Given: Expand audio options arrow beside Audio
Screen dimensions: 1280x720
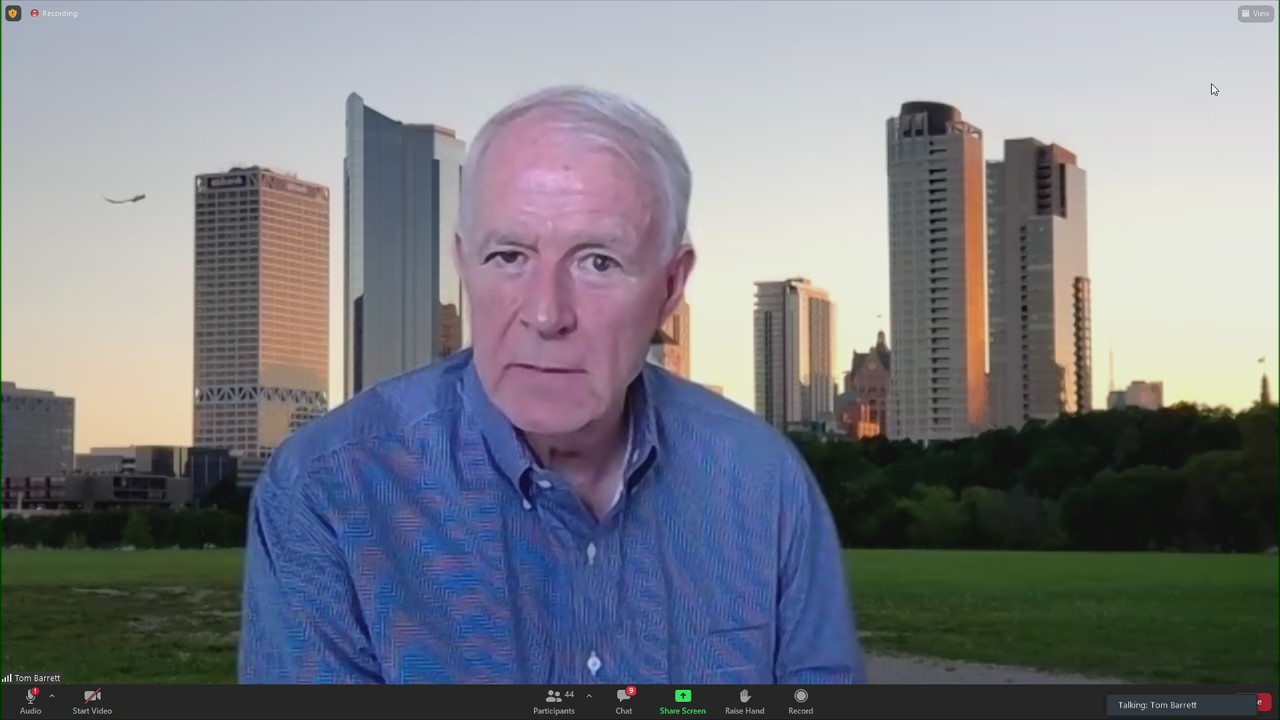Looking at the screenshot, I should [52, 696].
